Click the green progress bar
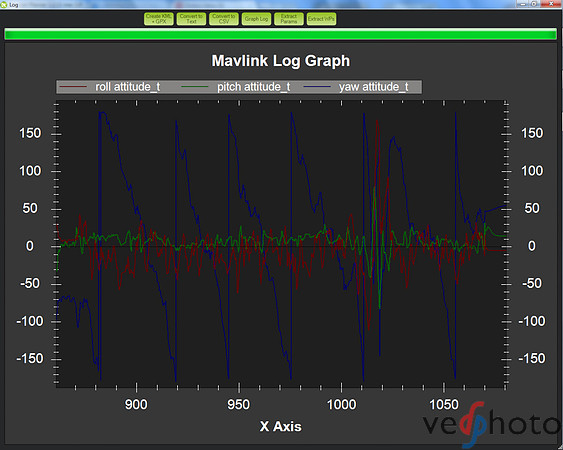The height and width of the screenshot is (450, 563). coord(280,34)
